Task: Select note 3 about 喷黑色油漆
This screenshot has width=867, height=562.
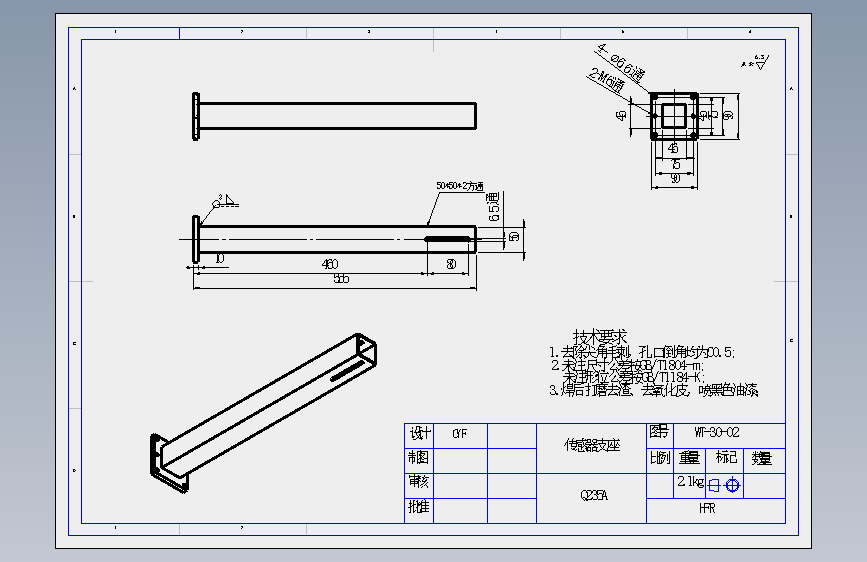Action: 654,390
